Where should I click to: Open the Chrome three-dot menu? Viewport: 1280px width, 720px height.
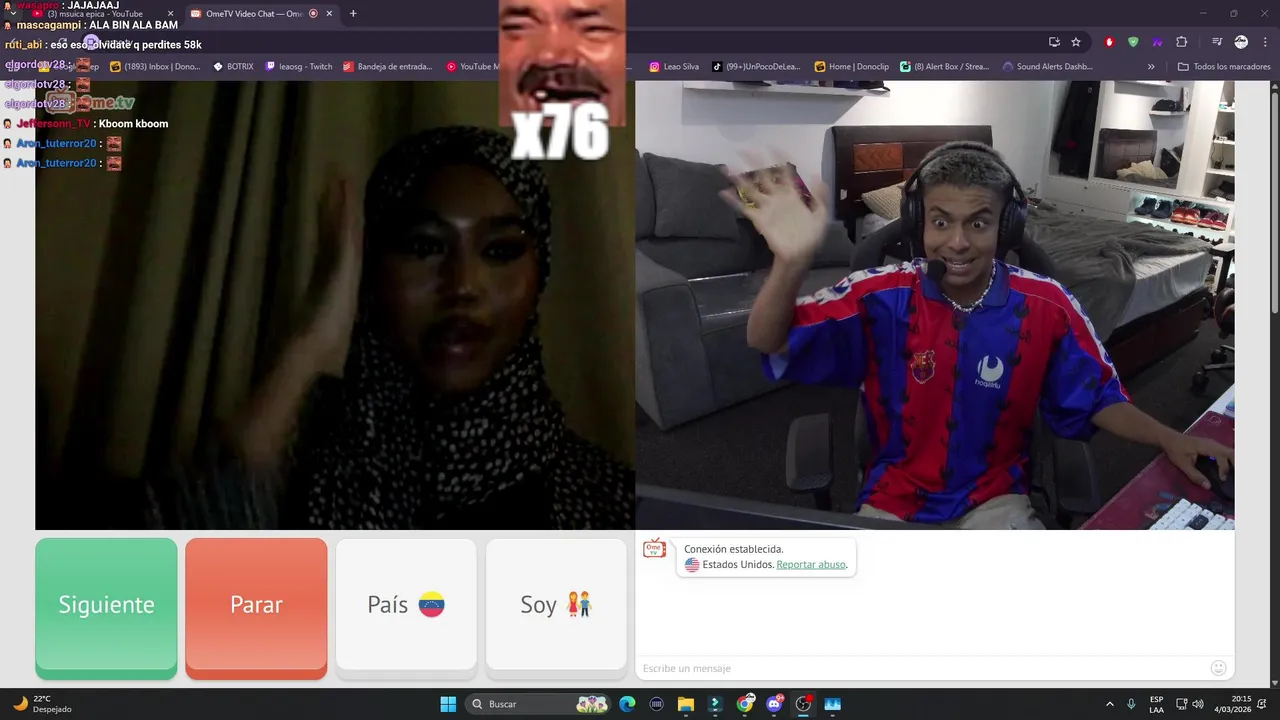[1265, 42]
